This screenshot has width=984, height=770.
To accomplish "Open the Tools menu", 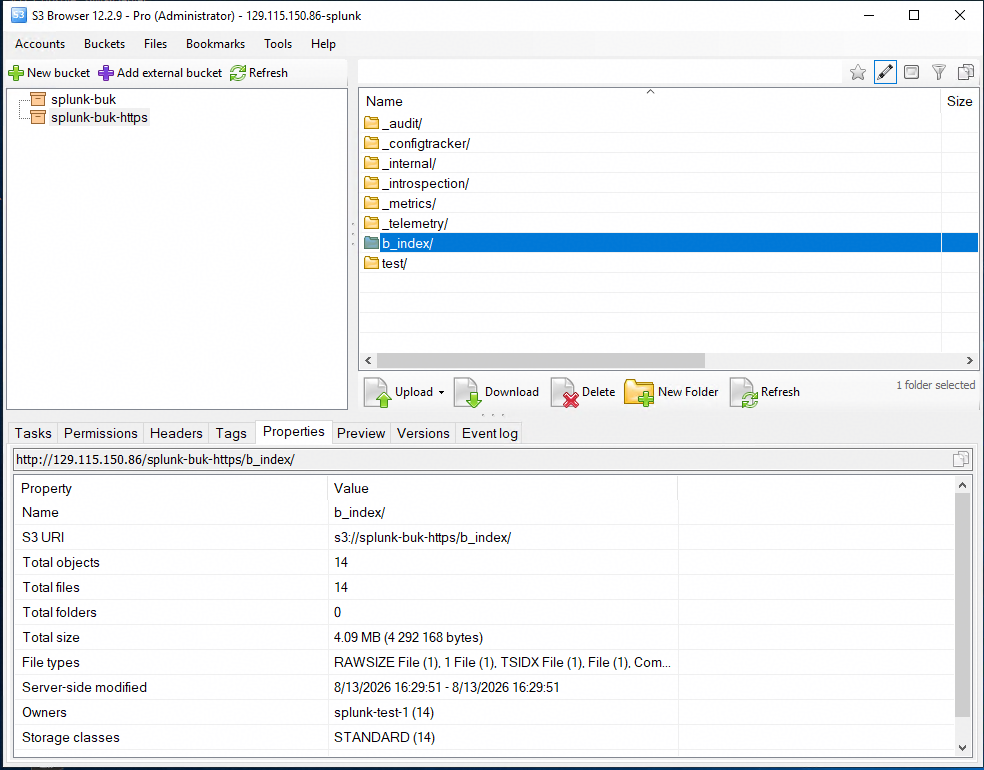I will pyautogui.click(x=278, y=44).
